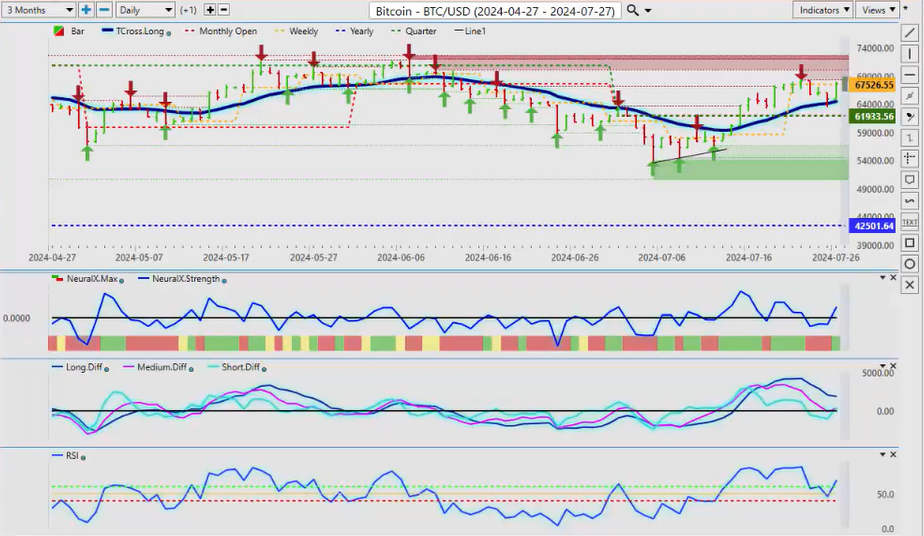Select the comment callout annotation tool
924x536 pixels.
tap(909, 180)
